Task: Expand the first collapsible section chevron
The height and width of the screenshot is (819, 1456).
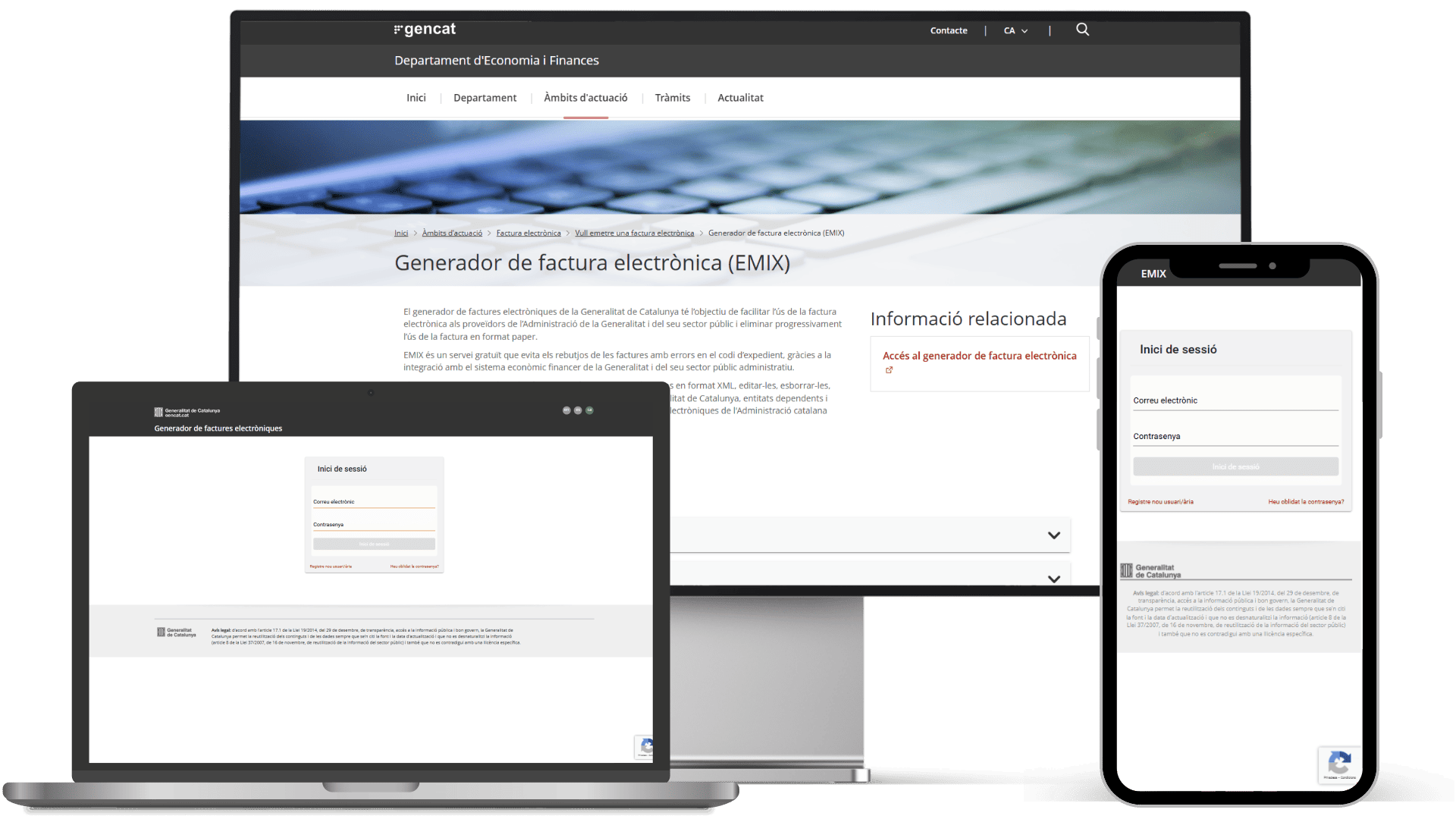Action: point(1053,535)
